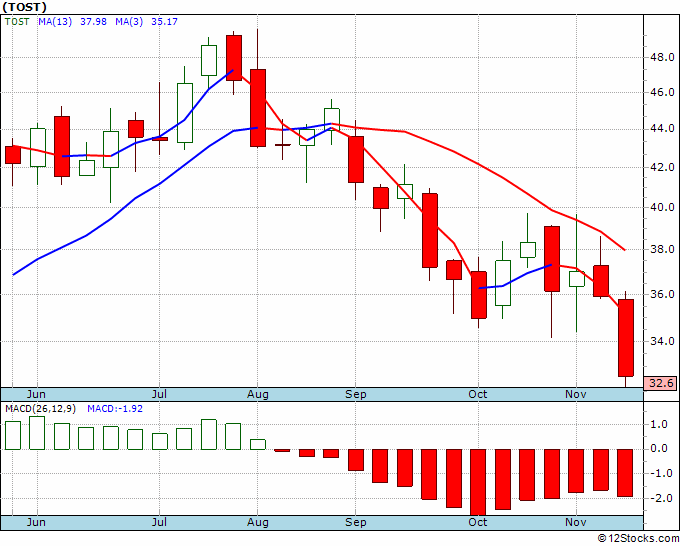Image resolution: width=680 pixels, height=546 pixels.
Task: Click Jun on the price chart axis
Action: click(x=36, y=394)
